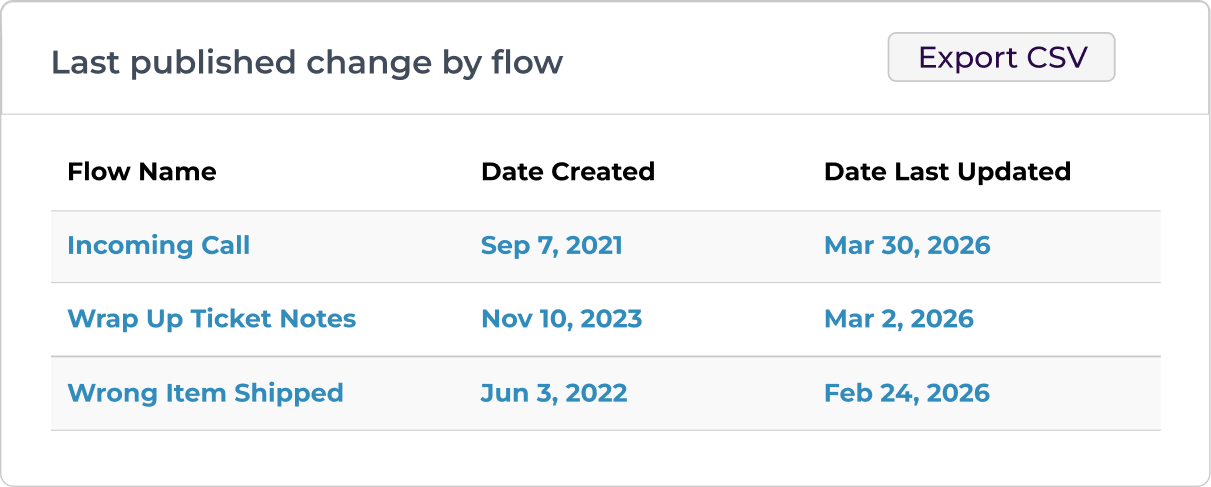Click the card header bar beside the title
1211x487 pixels.
[x=720, y=62]
